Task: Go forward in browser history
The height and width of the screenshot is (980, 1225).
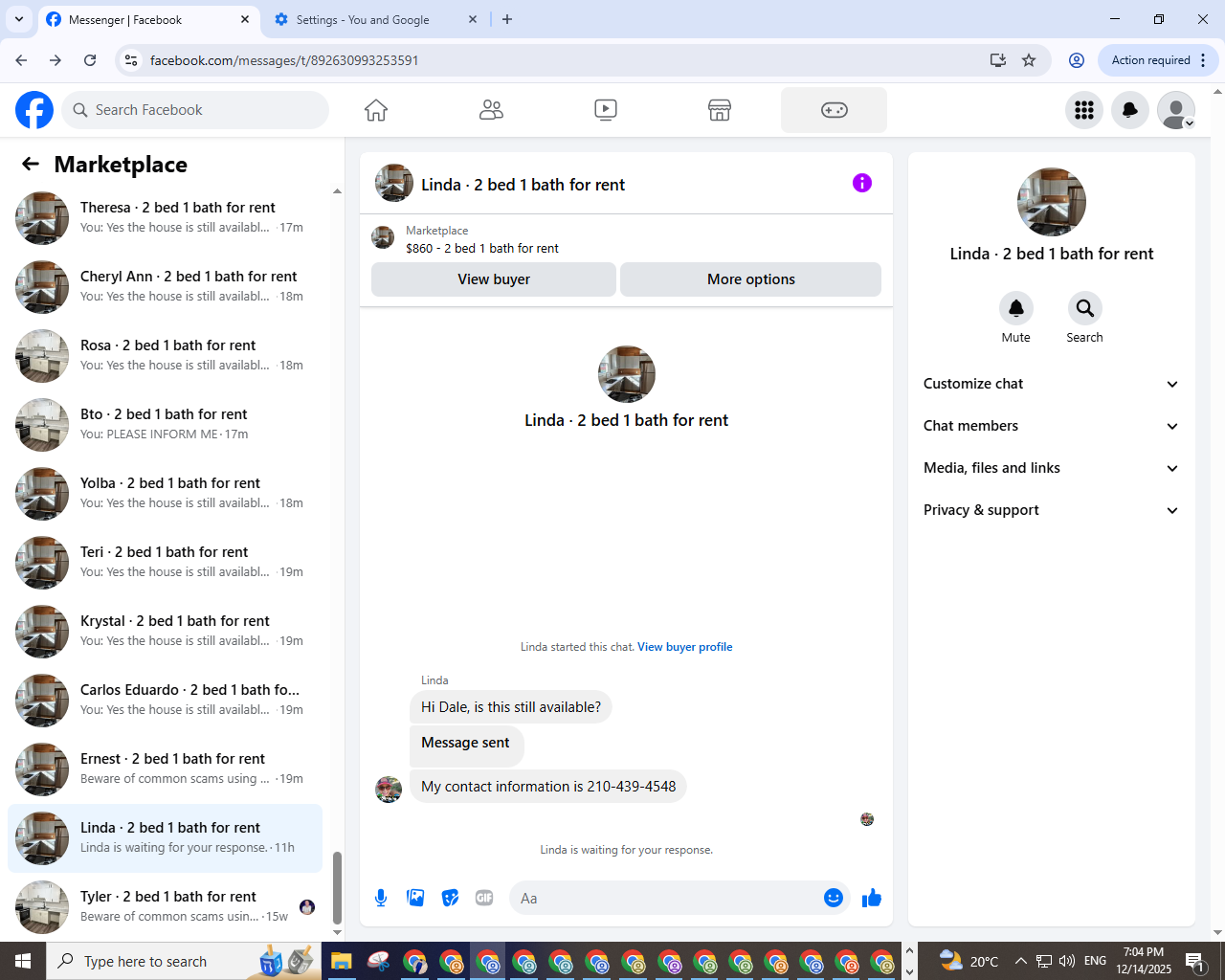Action: [56, 60]
